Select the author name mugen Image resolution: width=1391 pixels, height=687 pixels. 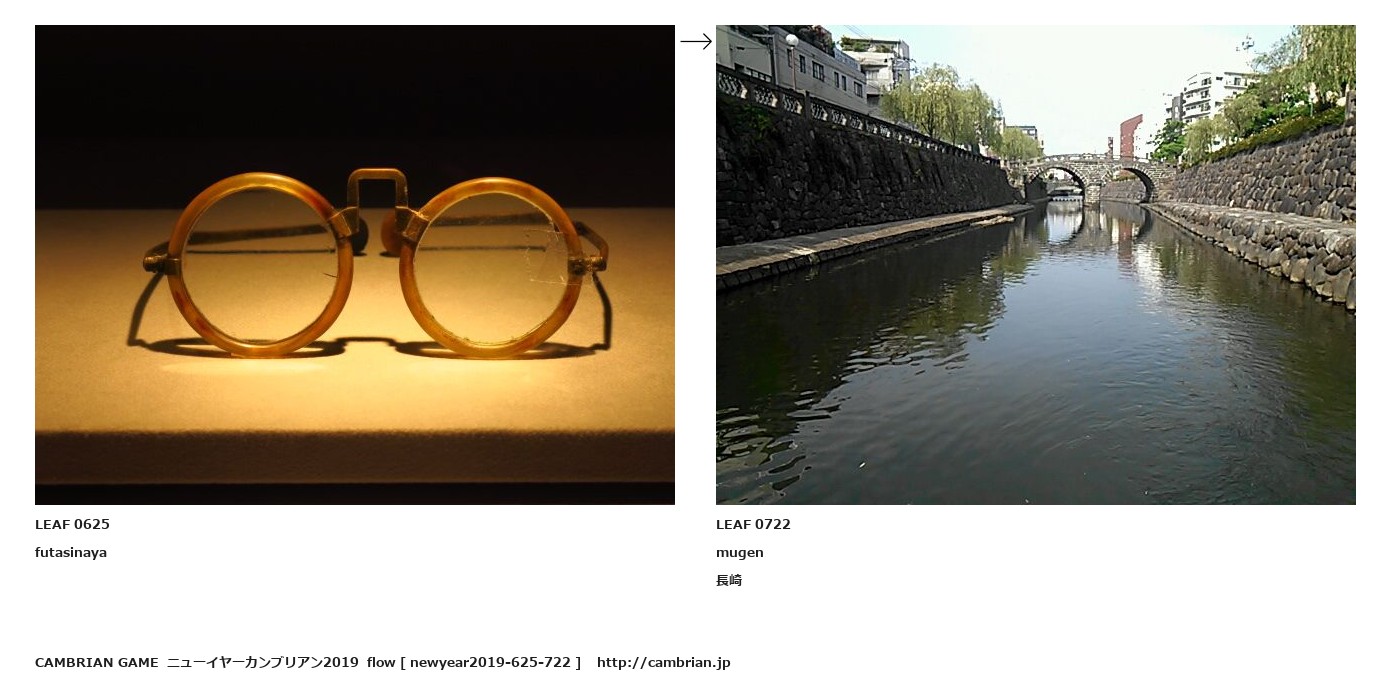(740, 552)
